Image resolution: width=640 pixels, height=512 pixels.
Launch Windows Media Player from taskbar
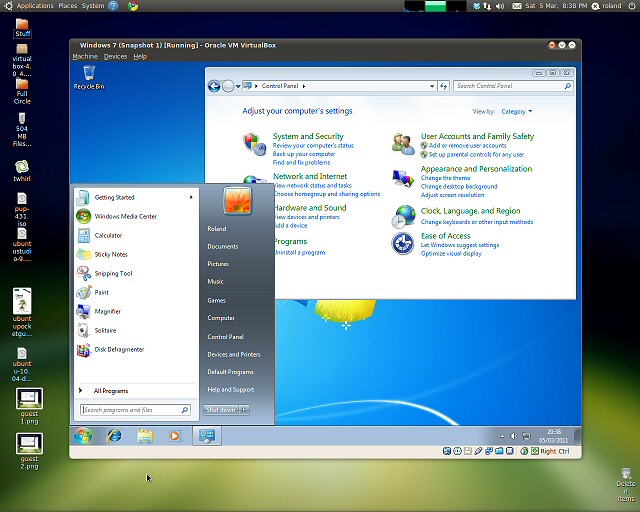175,436
